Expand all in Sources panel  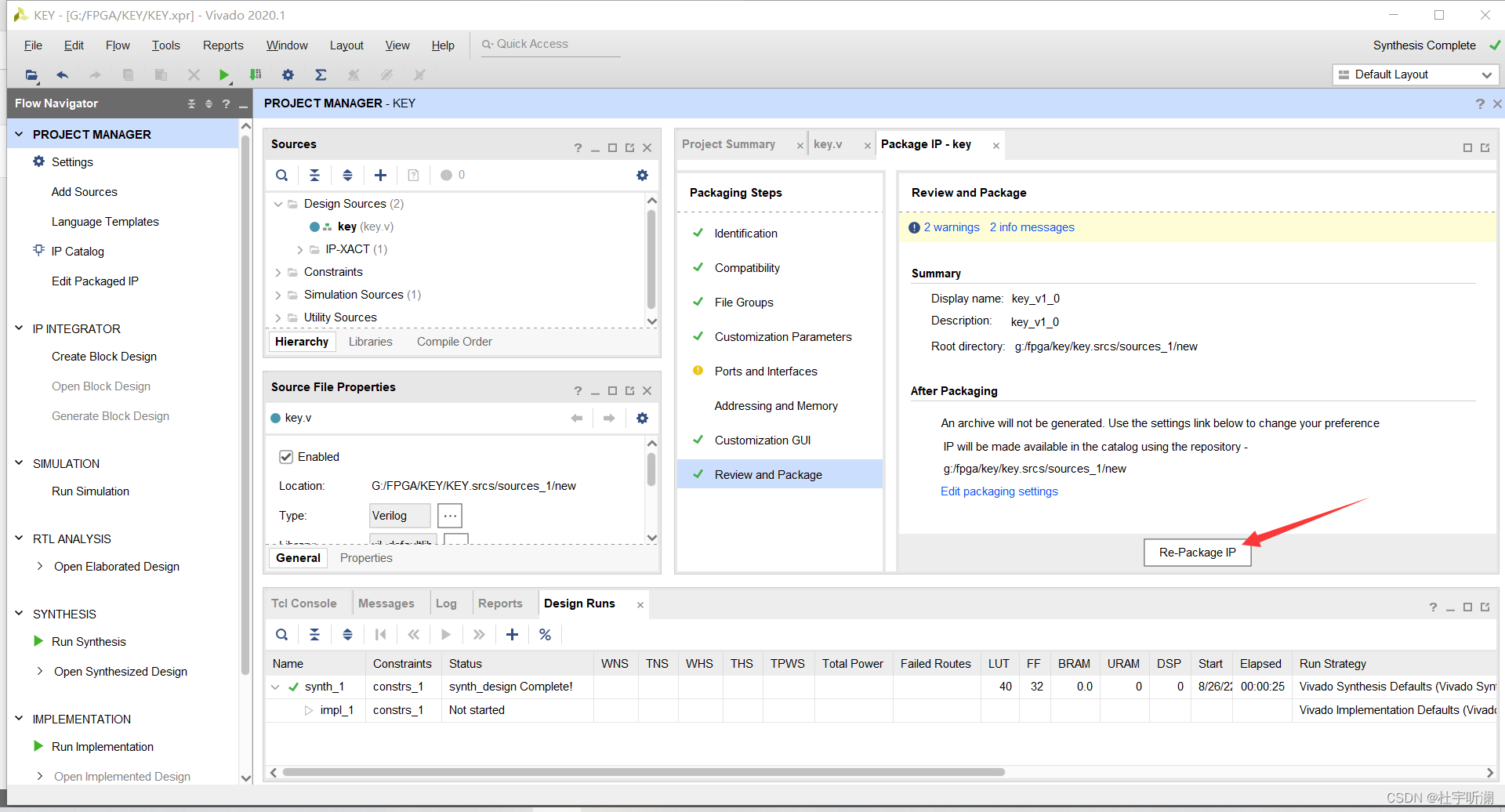click(347, 176)
